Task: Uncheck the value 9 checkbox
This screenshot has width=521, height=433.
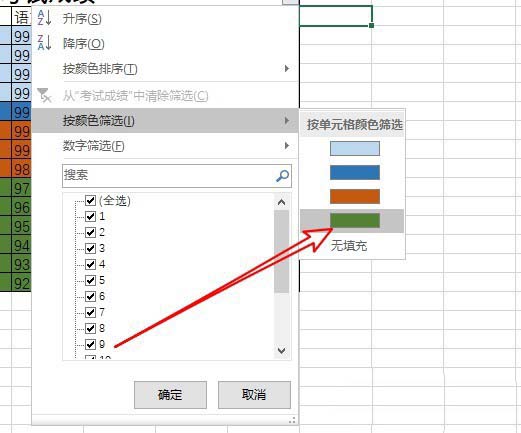Action: click(x=90, y=344)
